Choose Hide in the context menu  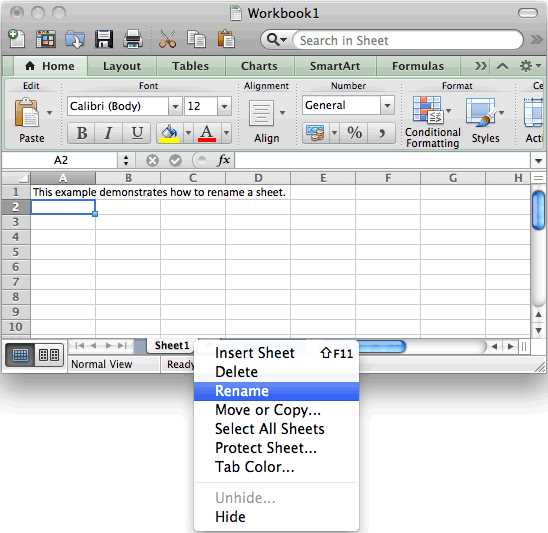tap(276, 517)
